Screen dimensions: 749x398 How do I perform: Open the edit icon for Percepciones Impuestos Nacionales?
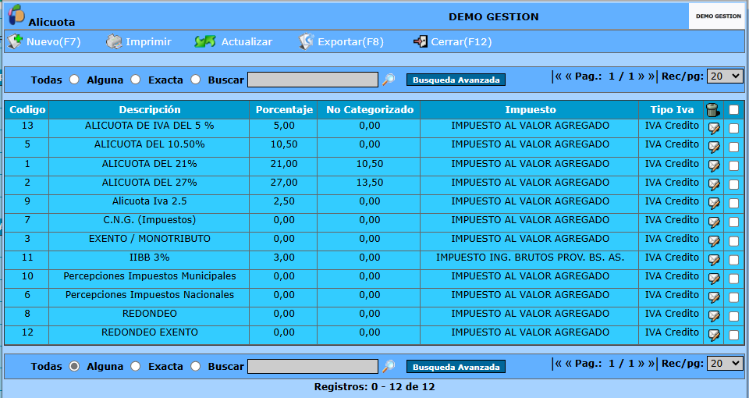(x=714, y=298)
